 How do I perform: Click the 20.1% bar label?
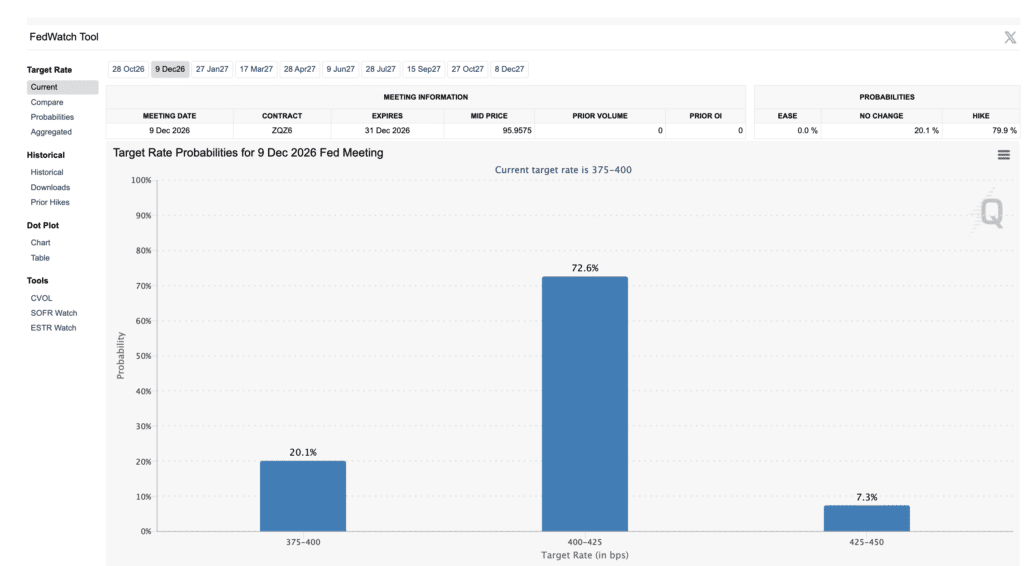pyautogui.click(x=303, y=452)
